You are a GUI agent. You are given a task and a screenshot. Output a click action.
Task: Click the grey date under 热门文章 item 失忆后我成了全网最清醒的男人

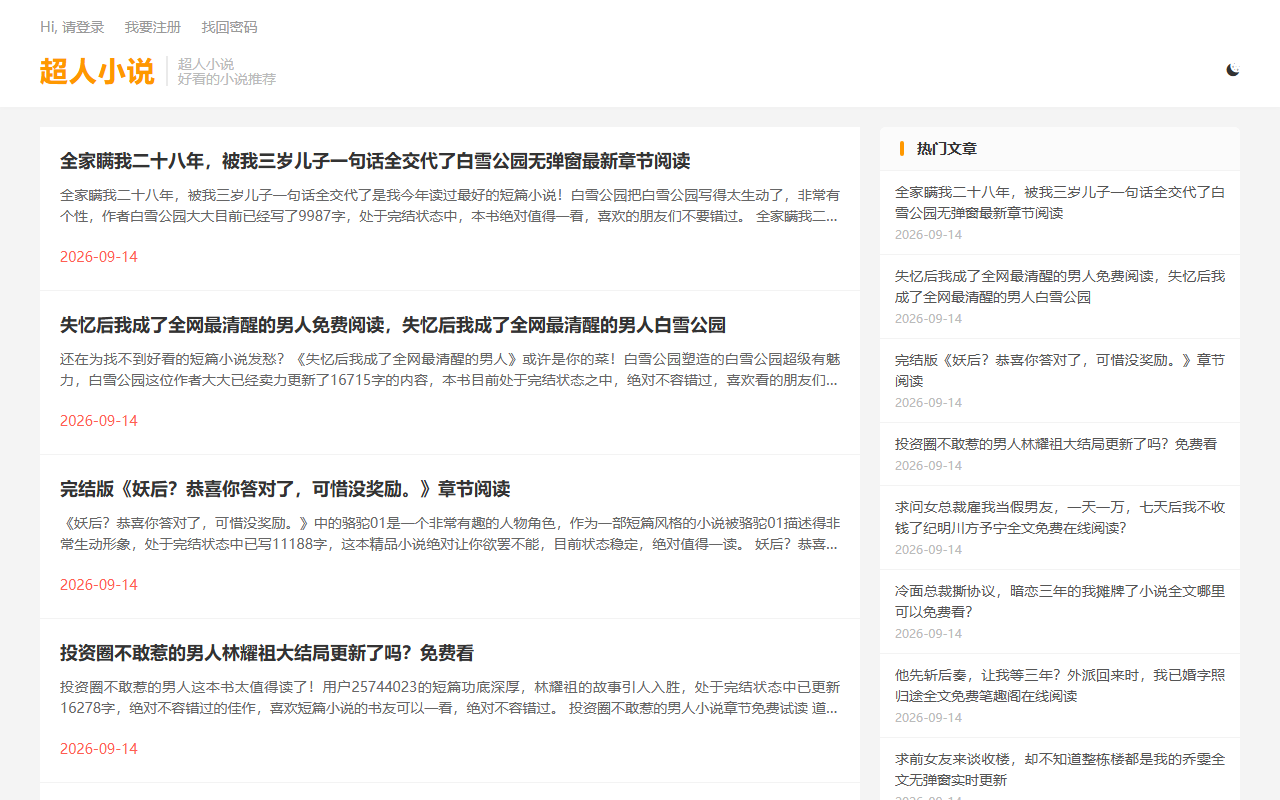pyautogui.click(x=928, y=319)
